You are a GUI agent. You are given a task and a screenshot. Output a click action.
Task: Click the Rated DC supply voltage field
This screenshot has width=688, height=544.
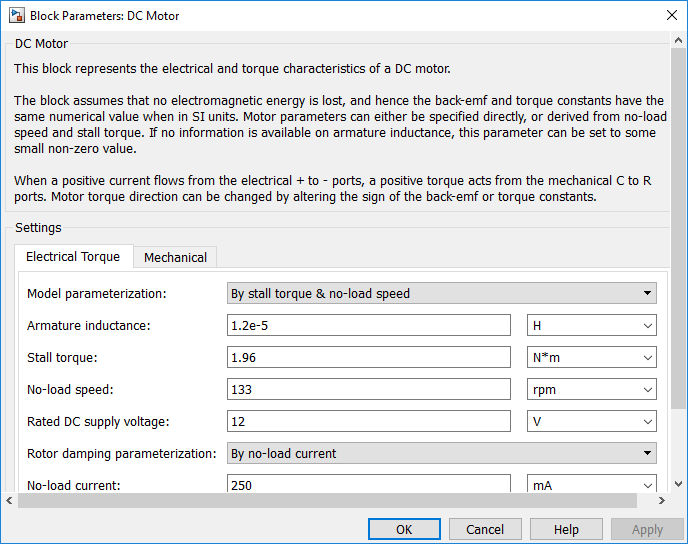[x=370, y=422]
